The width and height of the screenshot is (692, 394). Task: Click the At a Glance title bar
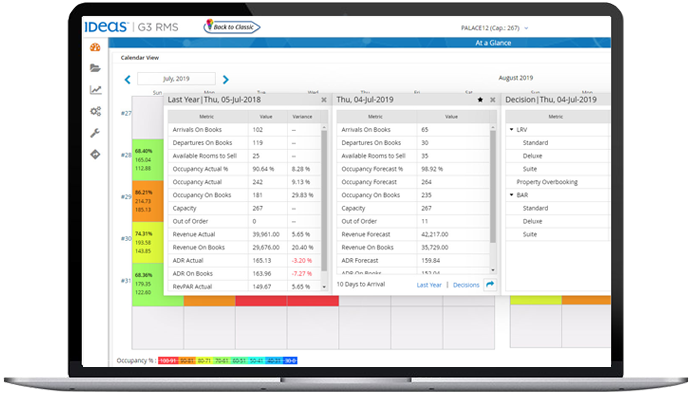point(360,43)
